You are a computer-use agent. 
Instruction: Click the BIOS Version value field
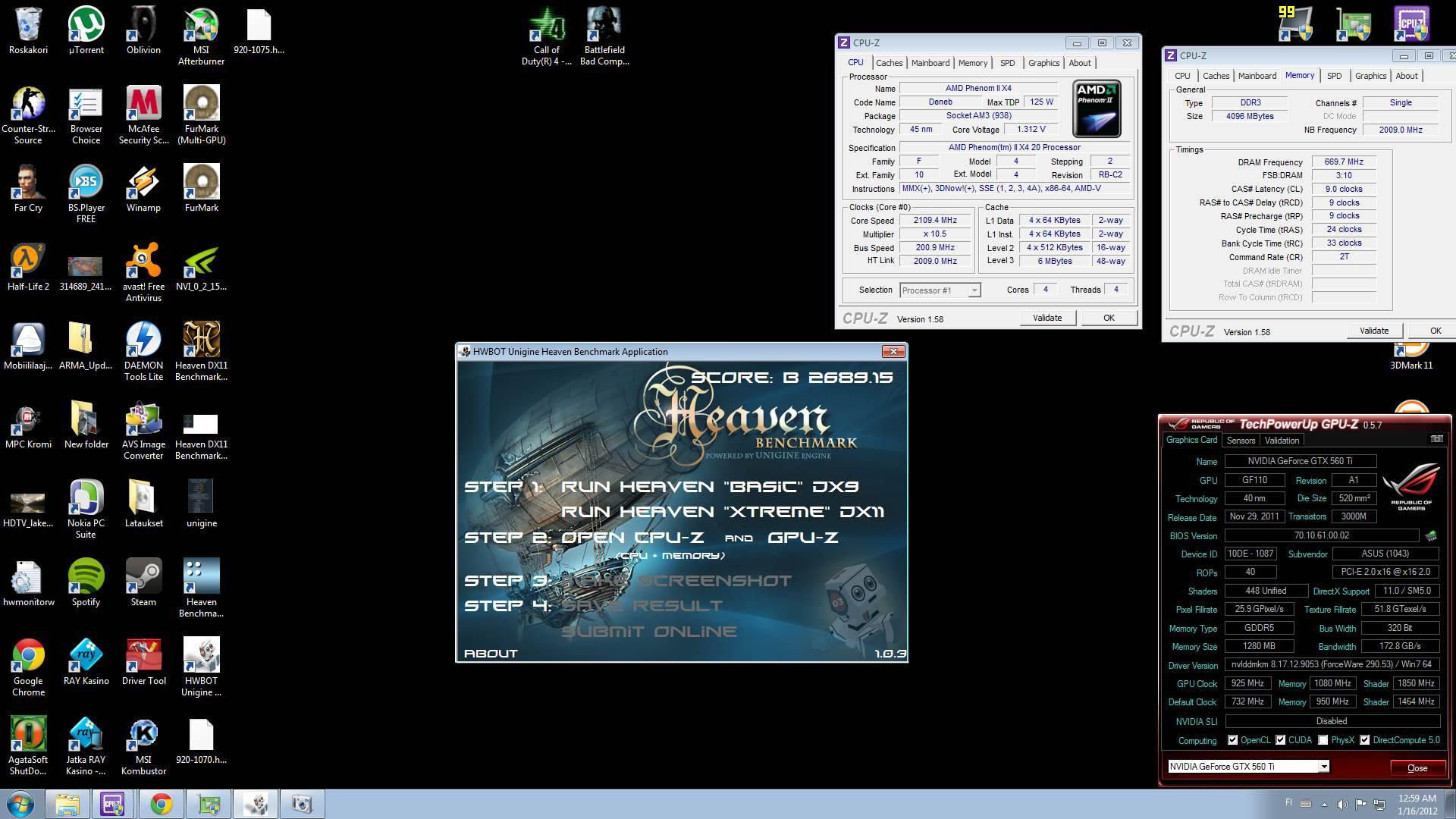(x=1321, y=535)
